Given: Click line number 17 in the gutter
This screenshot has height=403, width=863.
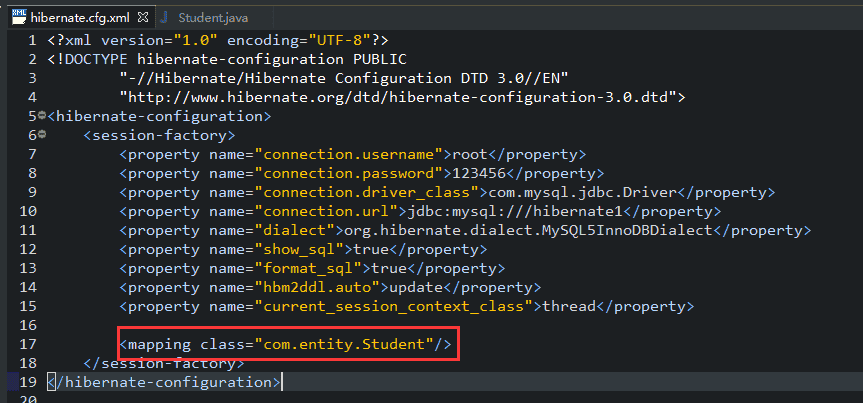Looking at the screenshot, I should point(27,345).
